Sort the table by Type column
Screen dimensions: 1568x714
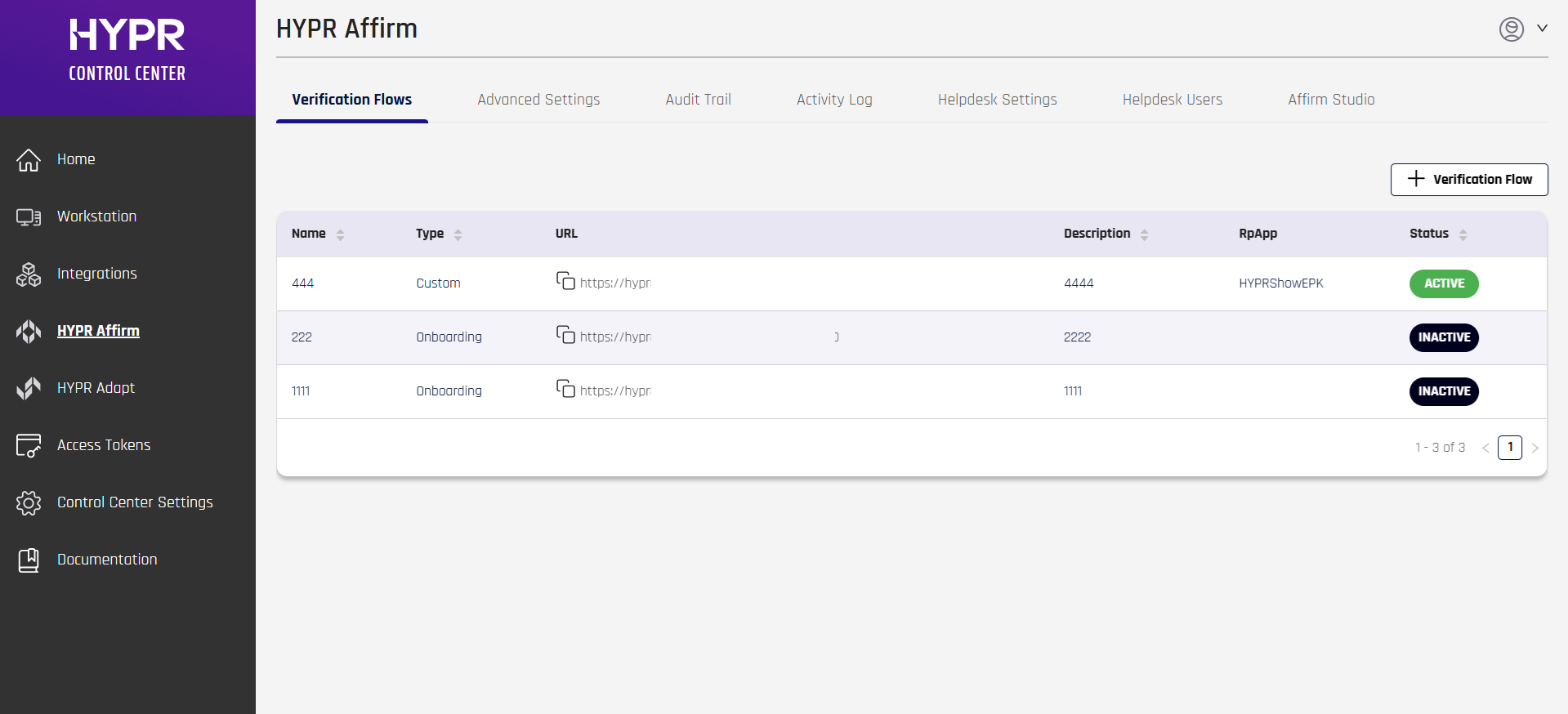[458, 234]
